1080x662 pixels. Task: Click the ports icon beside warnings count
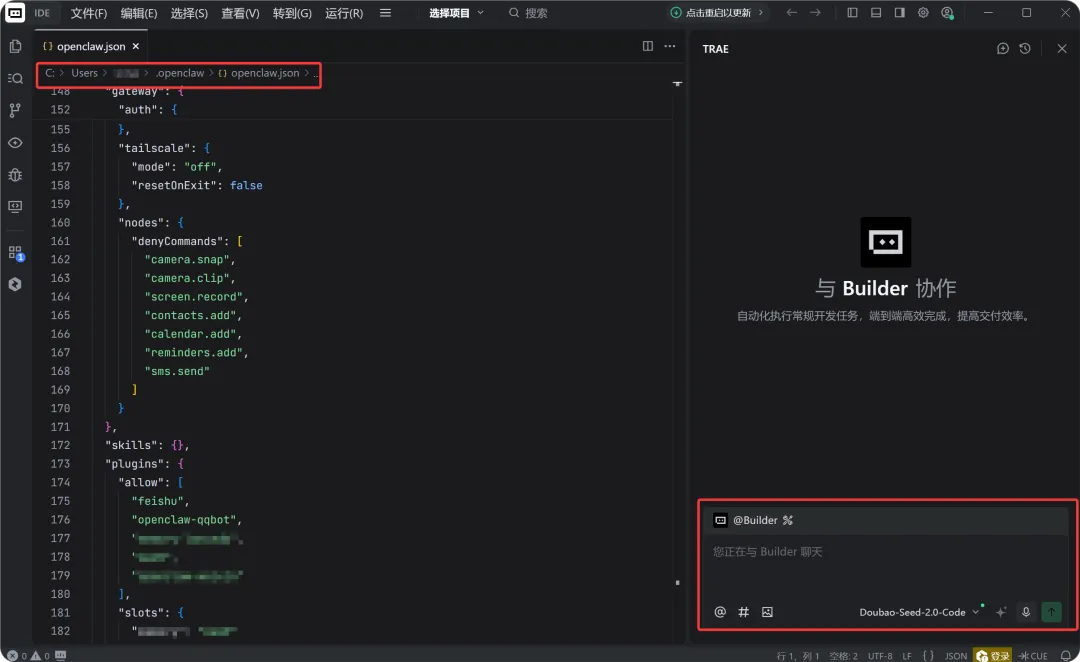[61, 656]
